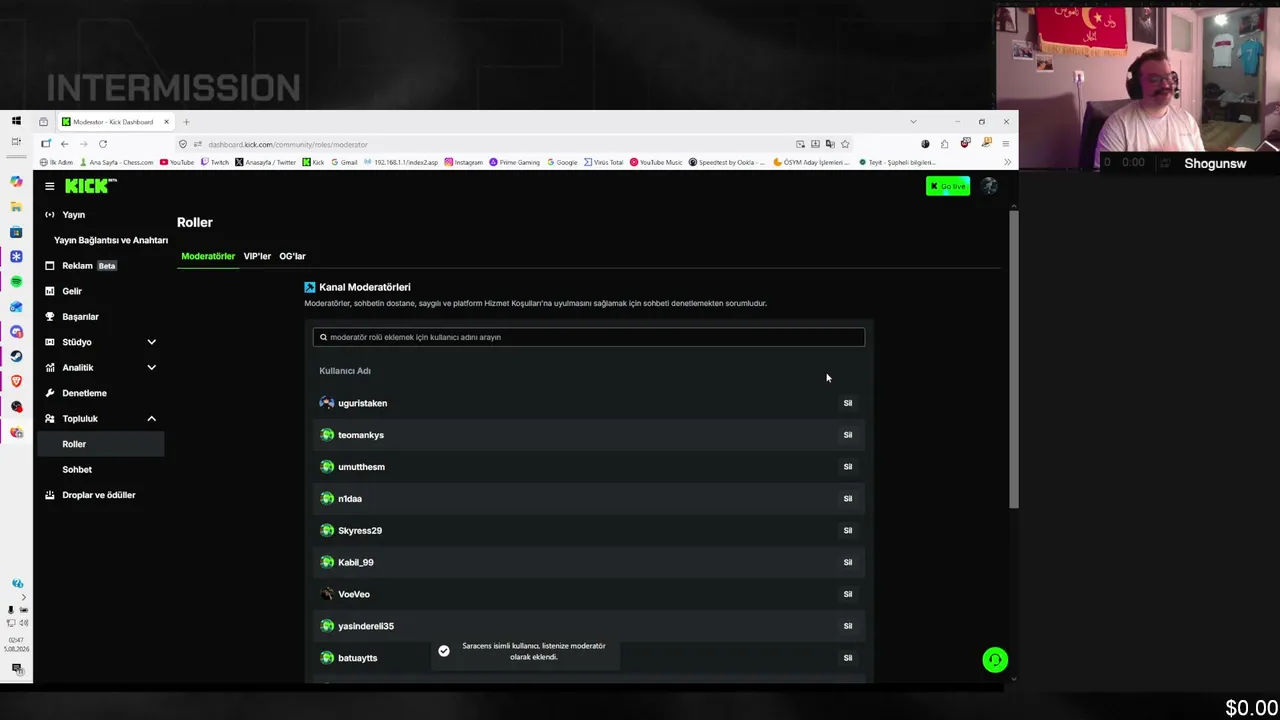Screen dimensions: 1280x720
Task: Open the Gmail bookmark
Action: 344,162
